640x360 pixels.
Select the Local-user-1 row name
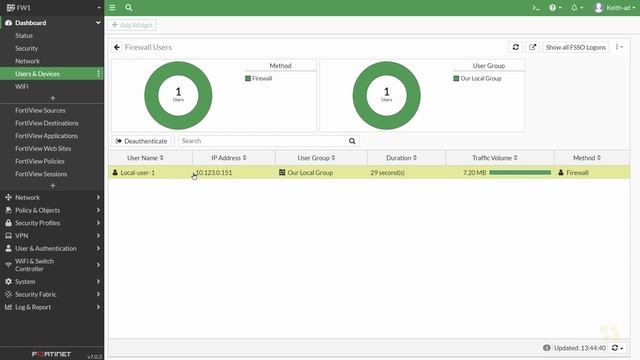pos(138,173)
